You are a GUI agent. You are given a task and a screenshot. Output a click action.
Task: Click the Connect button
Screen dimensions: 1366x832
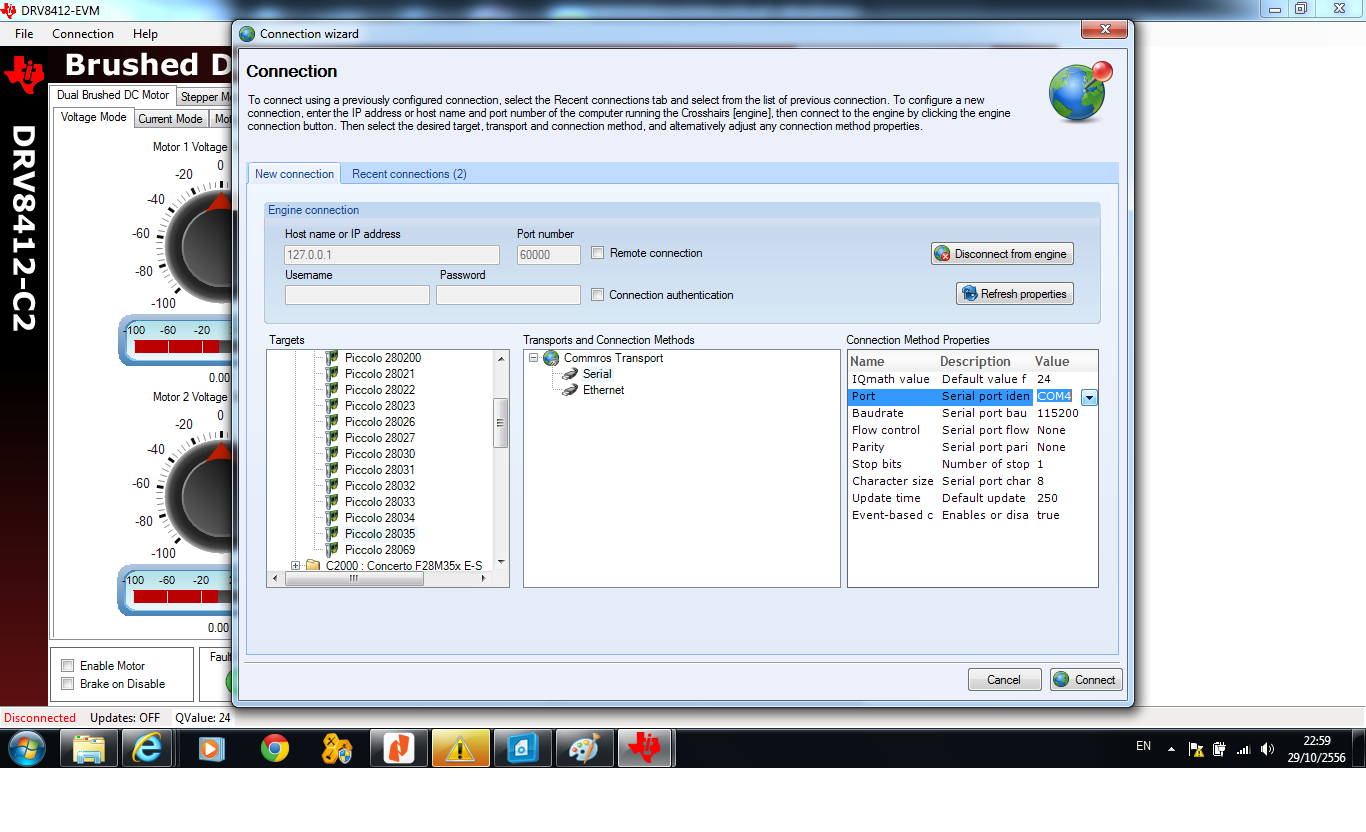pos(1085,680)
